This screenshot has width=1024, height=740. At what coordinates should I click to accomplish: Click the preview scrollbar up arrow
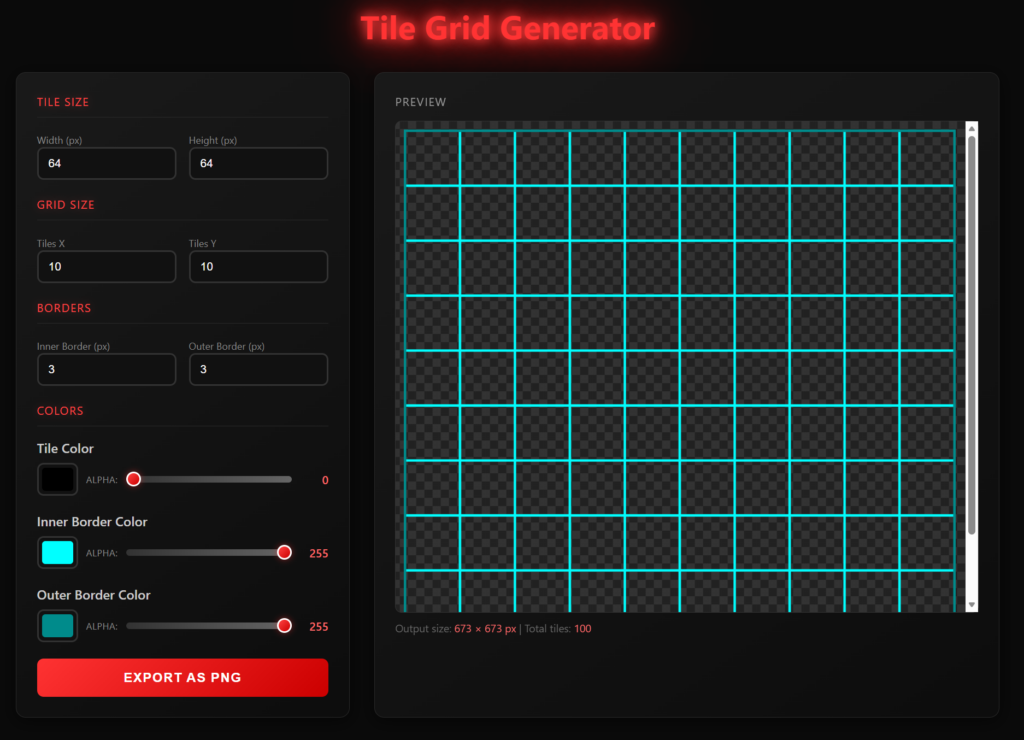coord(971,128)
